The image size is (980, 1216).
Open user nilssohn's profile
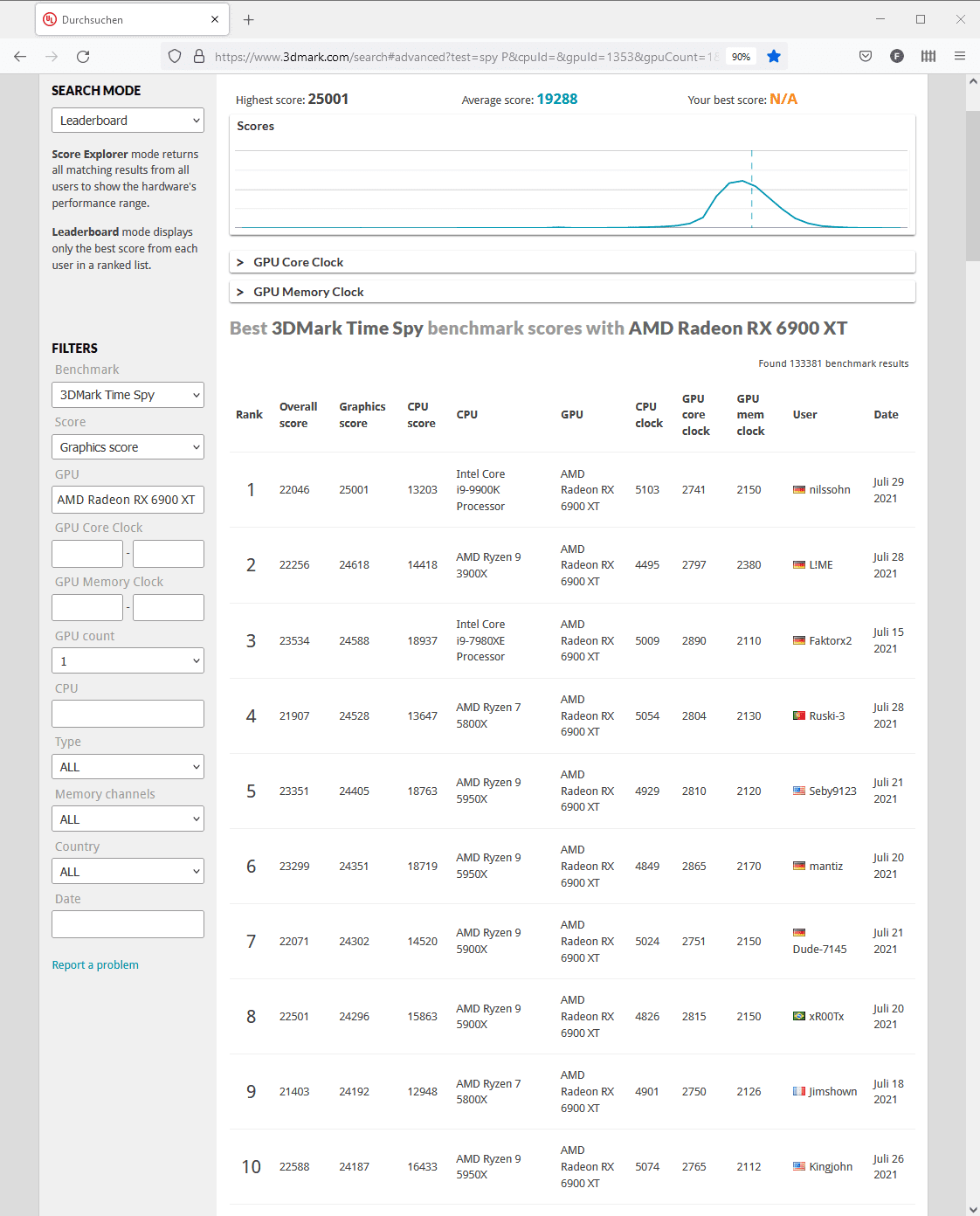[x=830, y=490]
